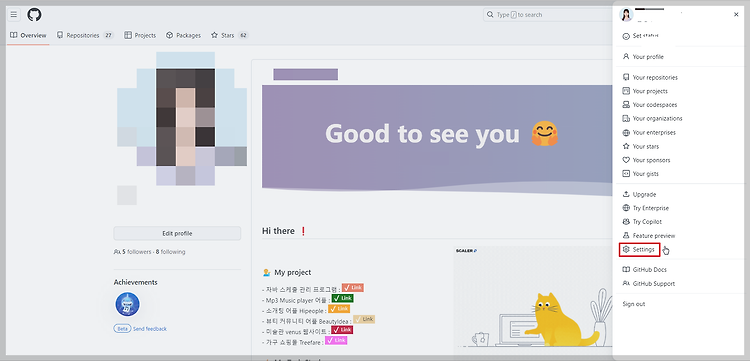Image resolution: width=750 pixels, height=361 pixels.
Task: Click the heart icon beside Your sponsors
Action: (x=626, y=160)
